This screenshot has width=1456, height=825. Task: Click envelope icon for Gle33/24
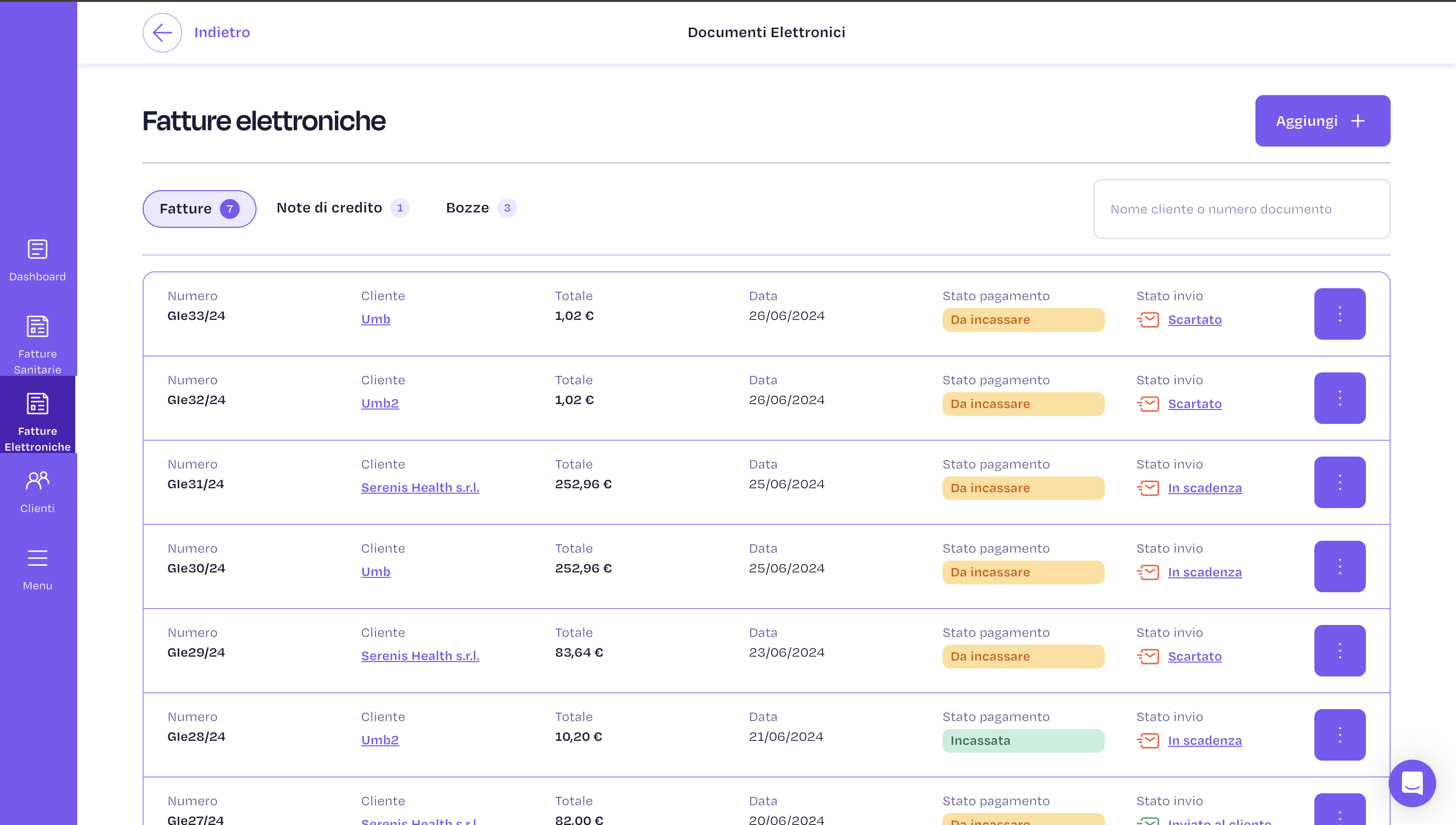click(1148, 319)
